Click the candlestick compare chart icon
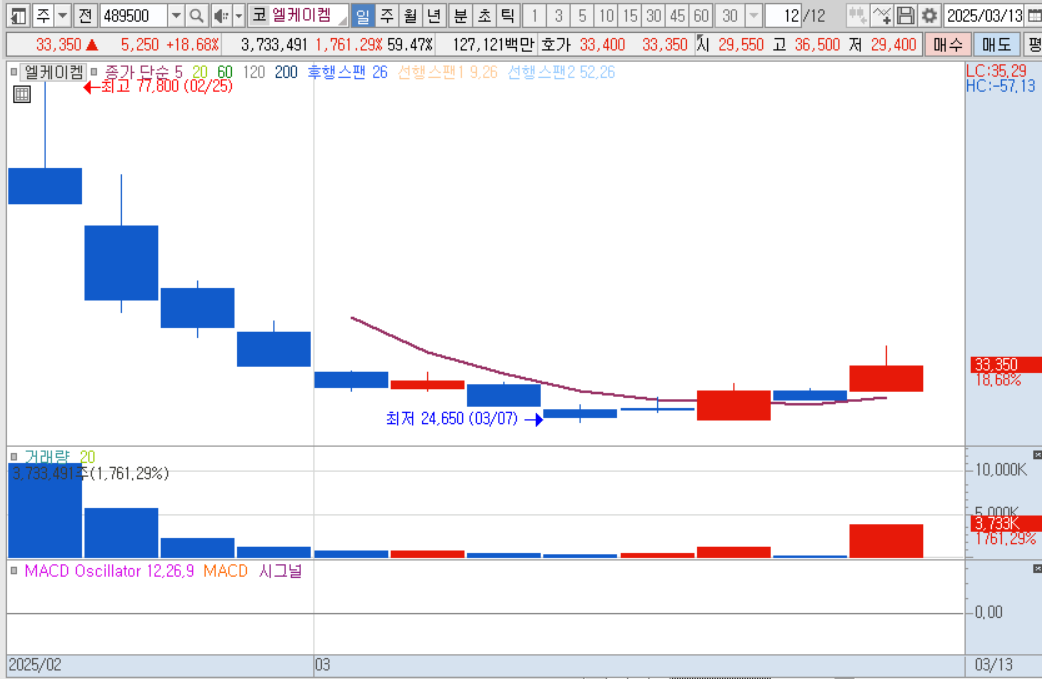The image size is (1042, 679). (x=857, y=15)
